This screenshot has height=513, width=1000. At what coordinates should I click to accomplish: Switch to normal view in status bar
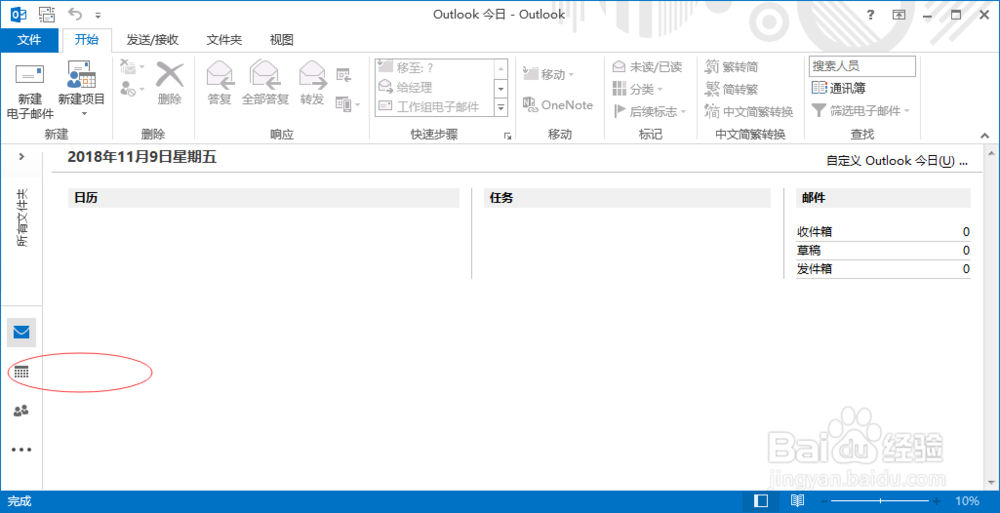pos(761,501)
